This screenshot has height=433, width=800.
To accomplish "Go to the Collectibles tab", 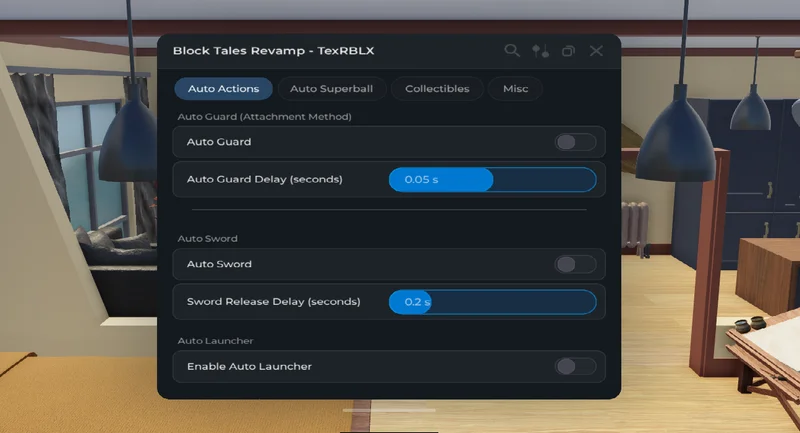I will coord(437,89).
